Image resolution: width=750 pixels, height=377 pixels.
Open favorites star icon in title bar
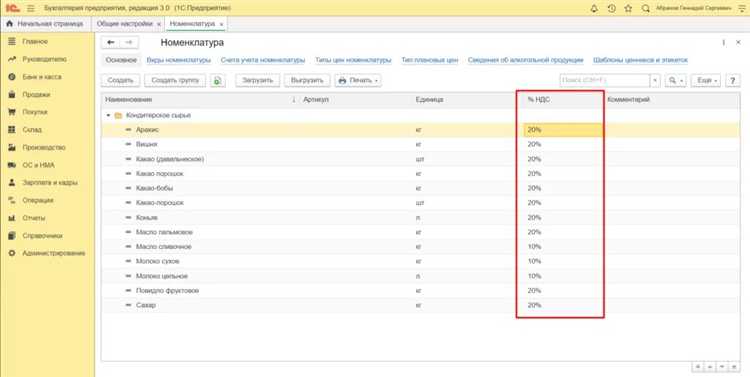(629, 9)
